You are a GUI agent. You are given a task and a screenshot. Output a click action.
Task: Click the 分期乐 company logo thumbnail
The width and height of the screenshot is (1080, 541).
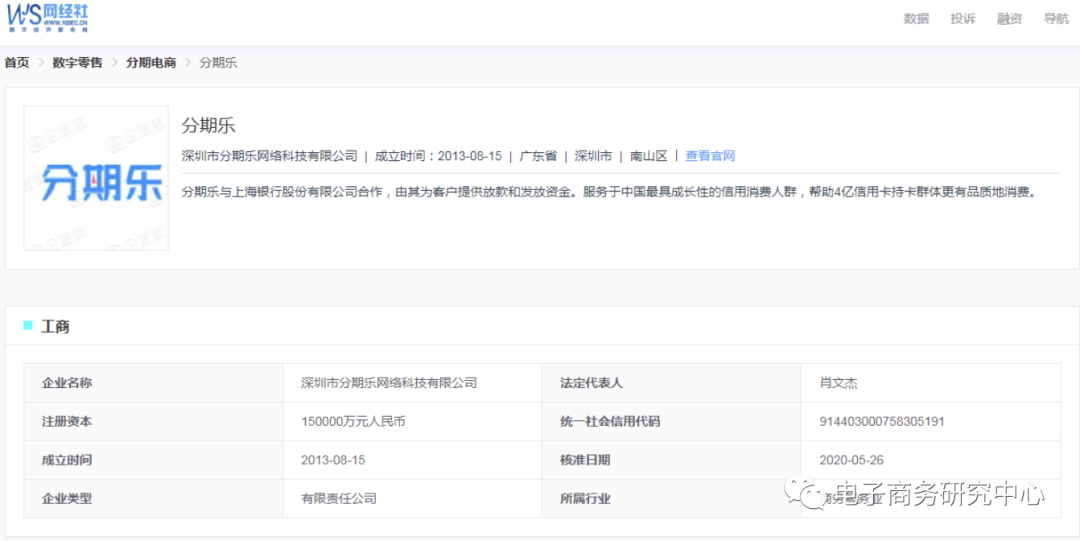[96, 178]
